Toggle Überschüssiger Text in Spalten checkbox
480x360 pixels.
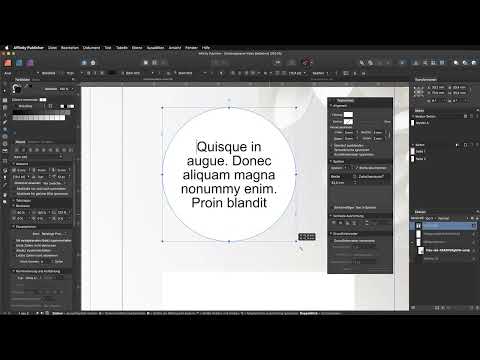point(332,207)
